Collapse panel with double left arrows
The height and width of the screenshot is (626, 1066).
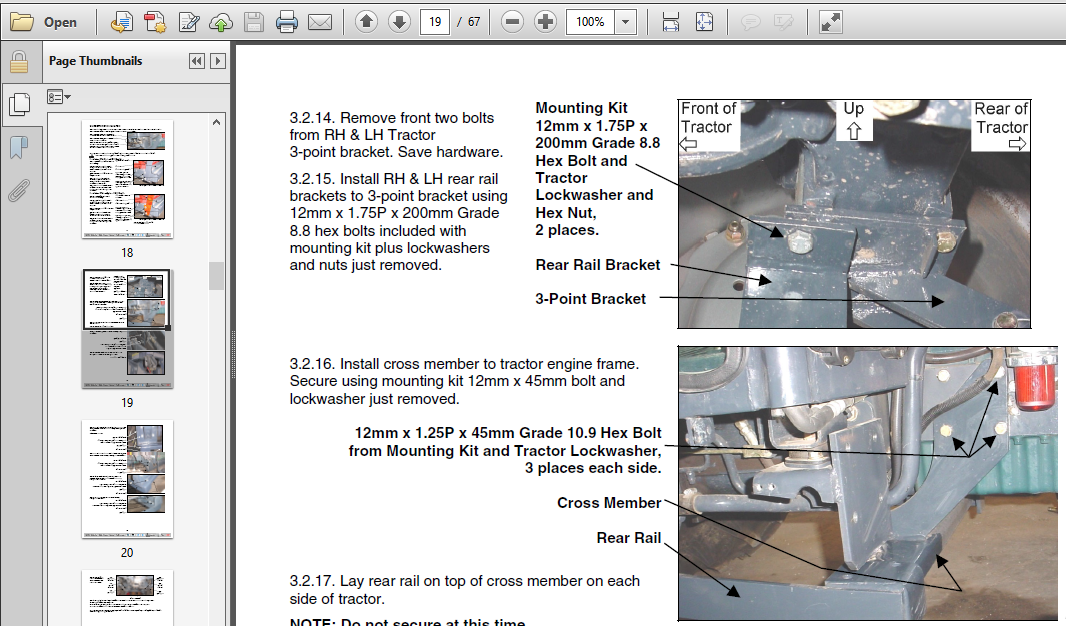(196, 61)
